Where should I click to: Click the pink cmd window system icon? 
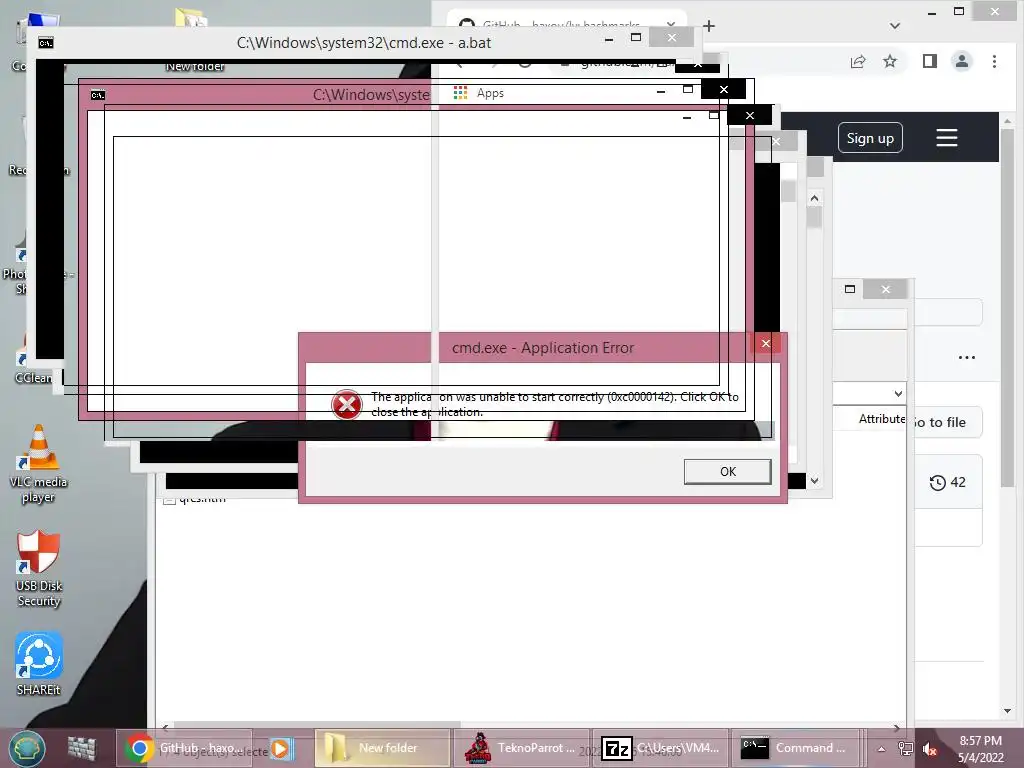98,95
